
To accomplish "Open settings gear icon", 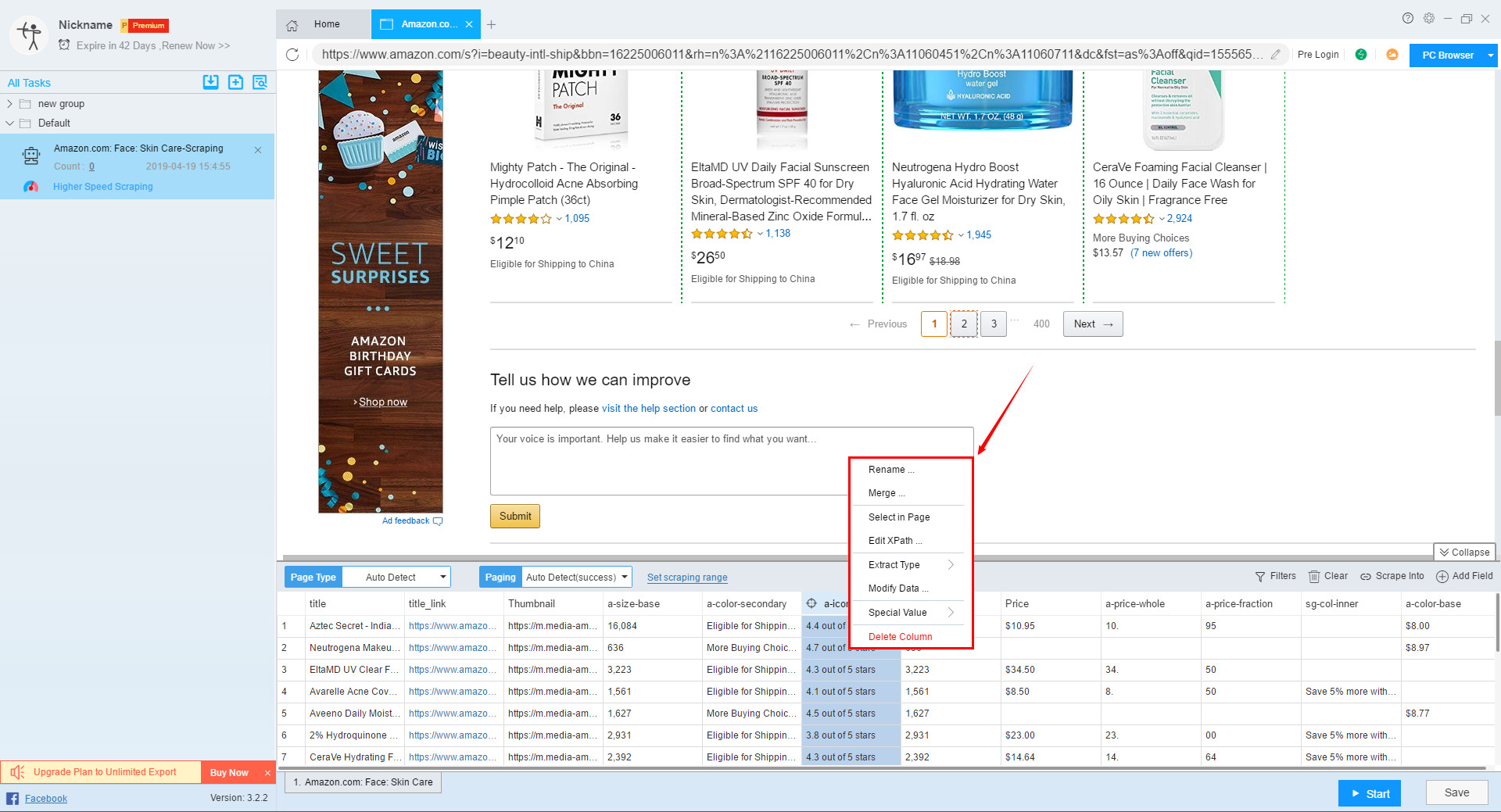I will coord(1429,18).
